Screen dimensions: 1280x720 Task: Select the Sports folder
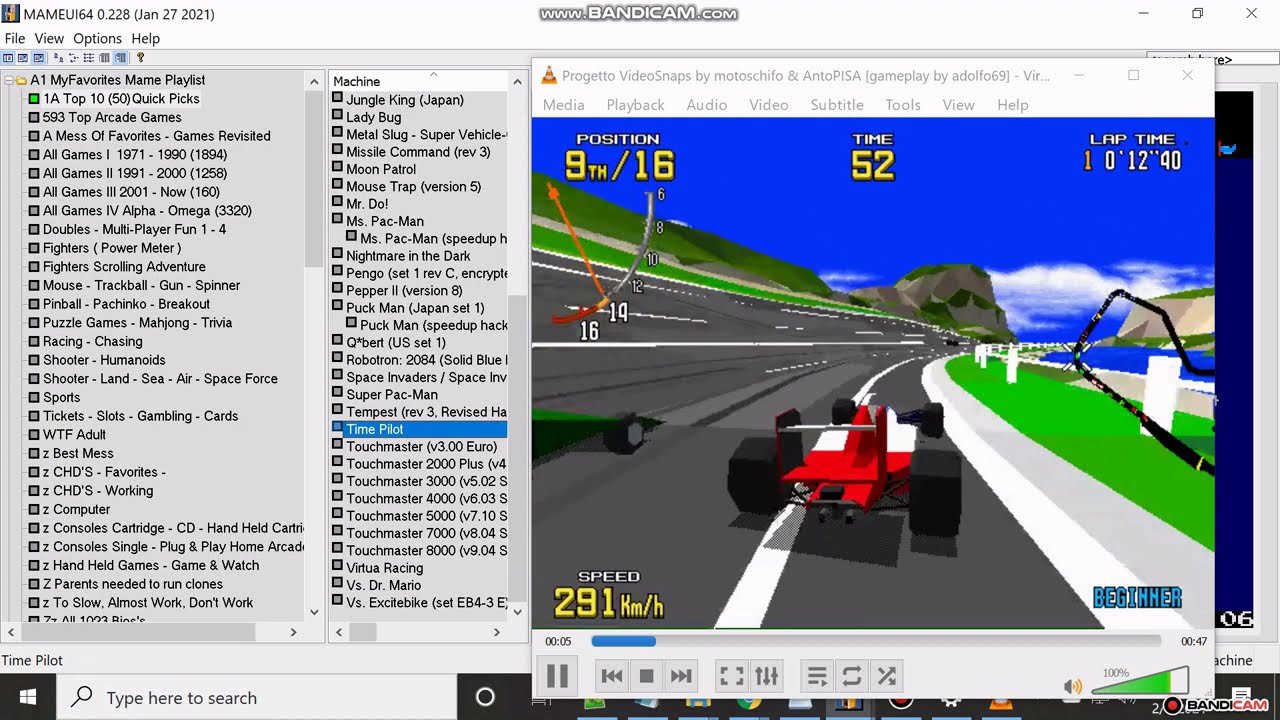61,397
